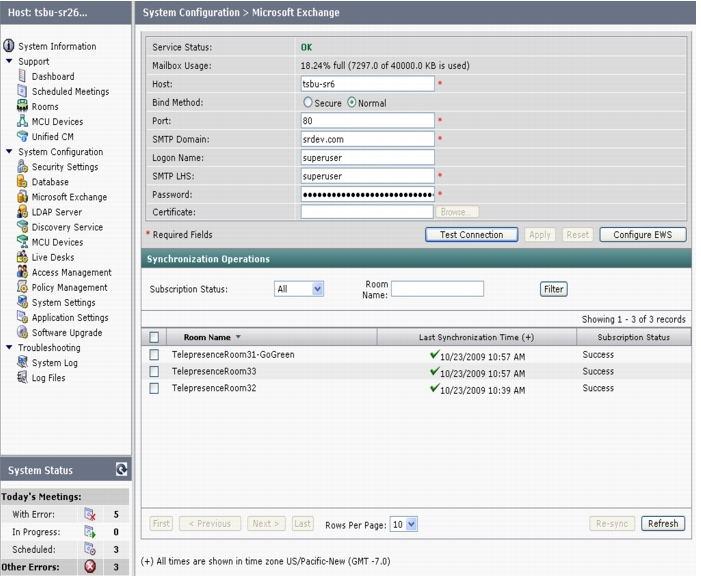Viewport: 701px width, 583px height.
Task: Open Log Files page
Action: [x=48, y=378]
